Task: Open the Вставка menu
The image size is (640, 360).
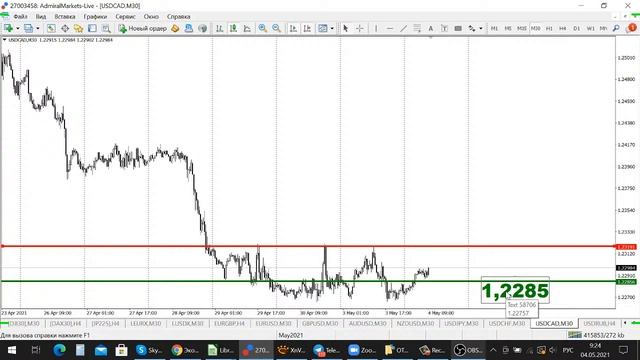Action: click(65, 17)
